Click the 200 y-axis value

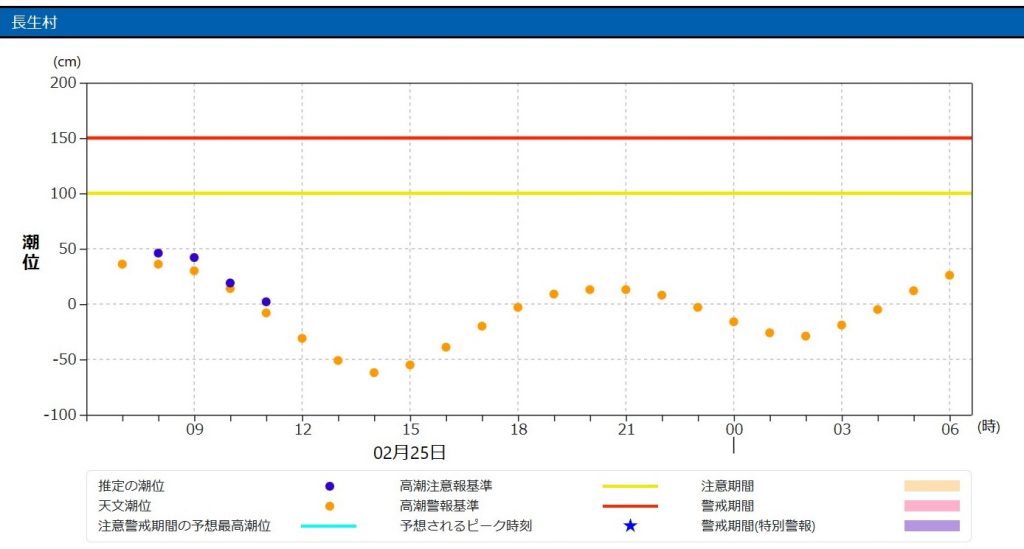(63, 82)
